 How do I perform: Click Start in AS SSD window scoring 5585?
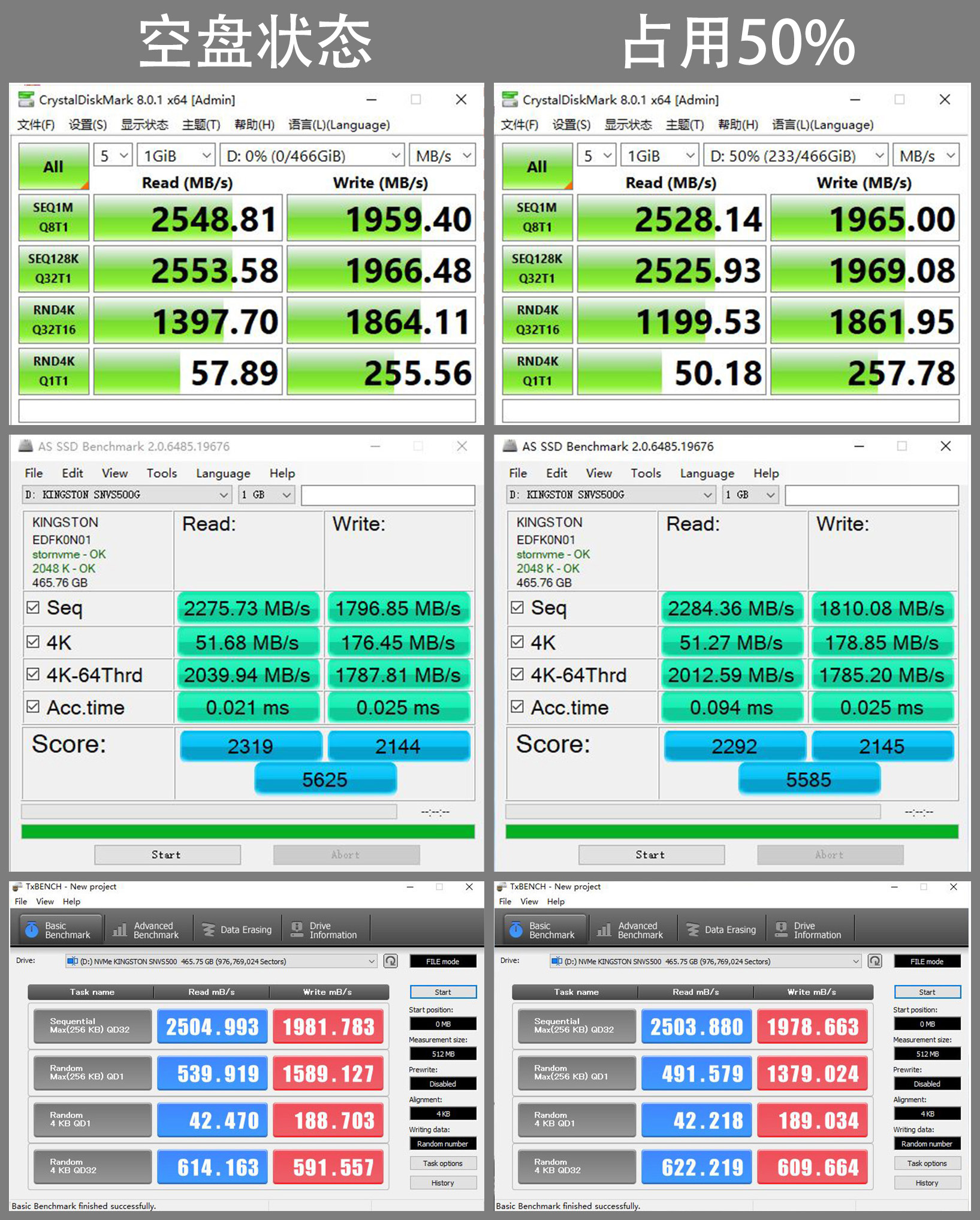point(652,854)
